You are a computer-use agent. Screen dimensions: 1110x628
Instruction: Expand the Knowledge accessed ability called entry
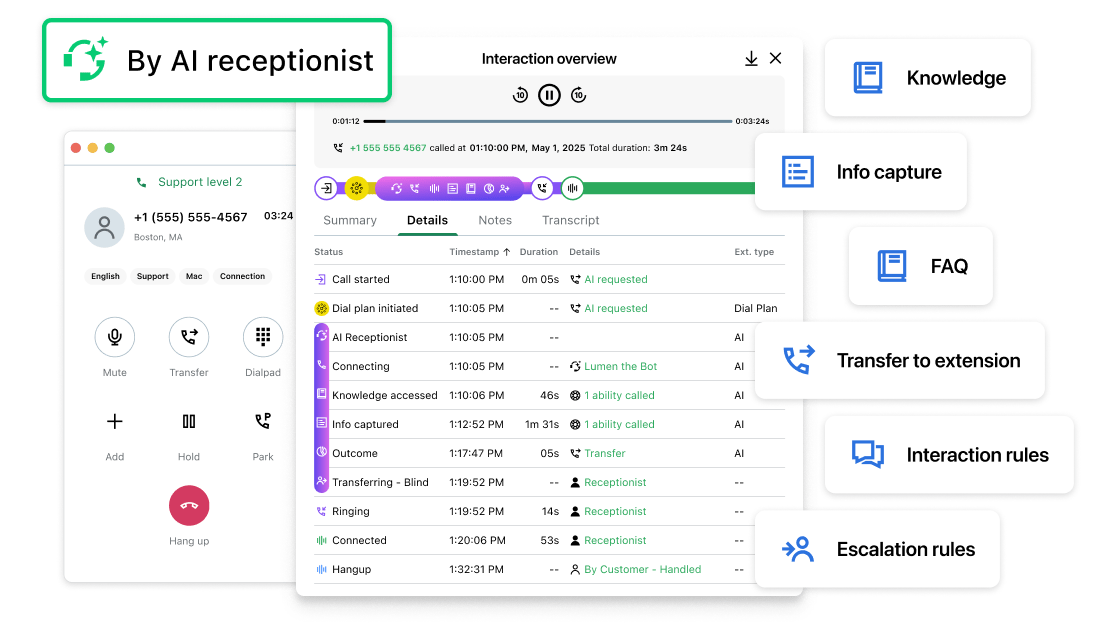click(x=618, y=395)
